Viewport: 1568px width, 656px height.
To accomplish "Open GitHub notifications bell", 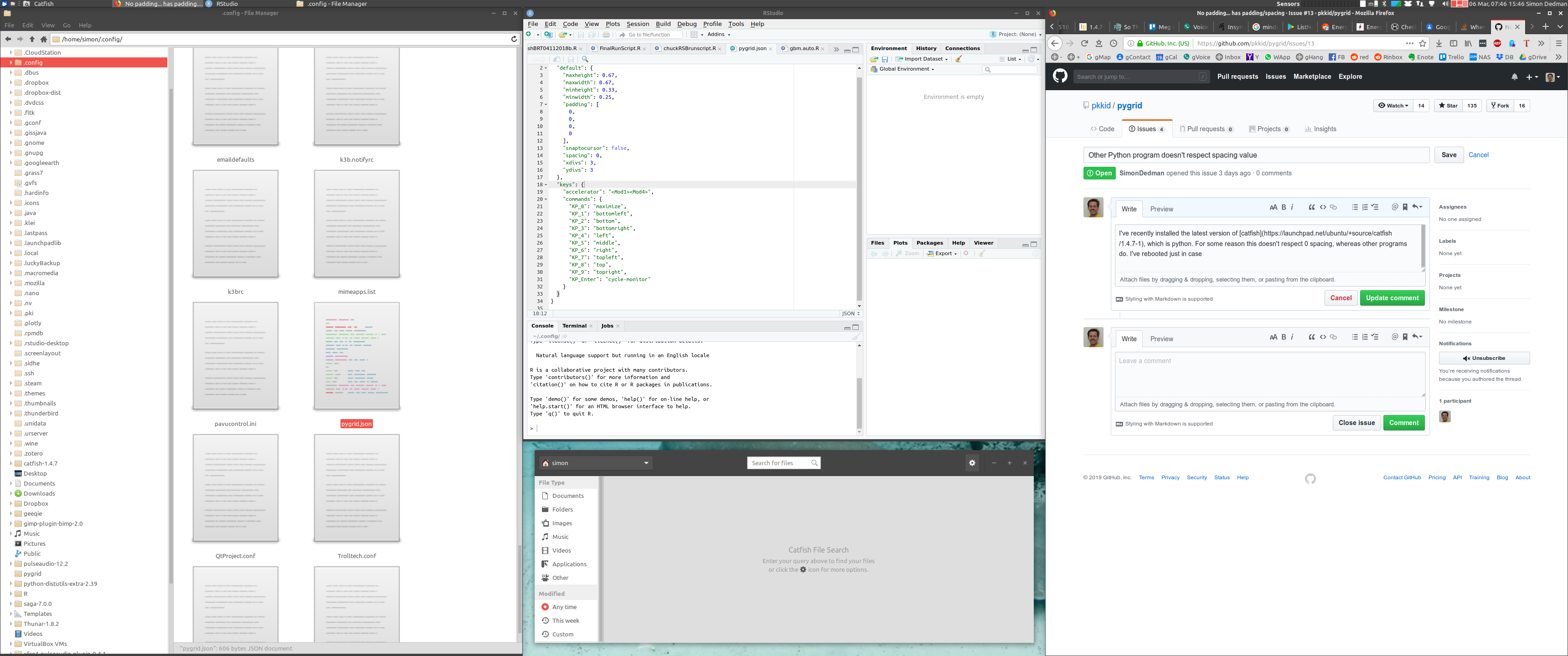I will tap(1514, 77).
